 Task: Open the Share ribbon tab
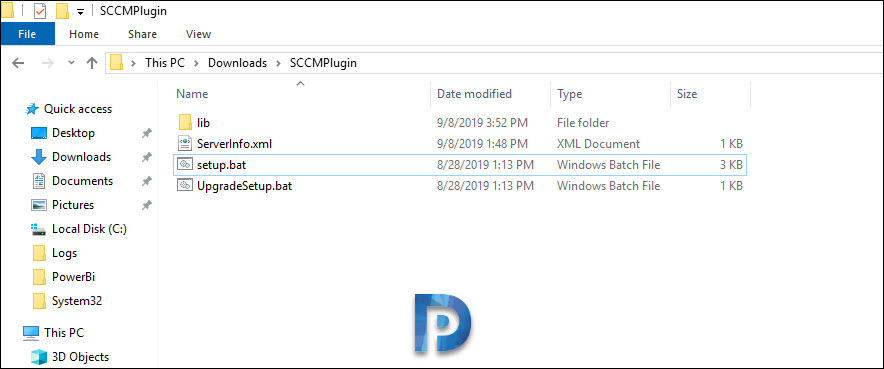point(142,34)
